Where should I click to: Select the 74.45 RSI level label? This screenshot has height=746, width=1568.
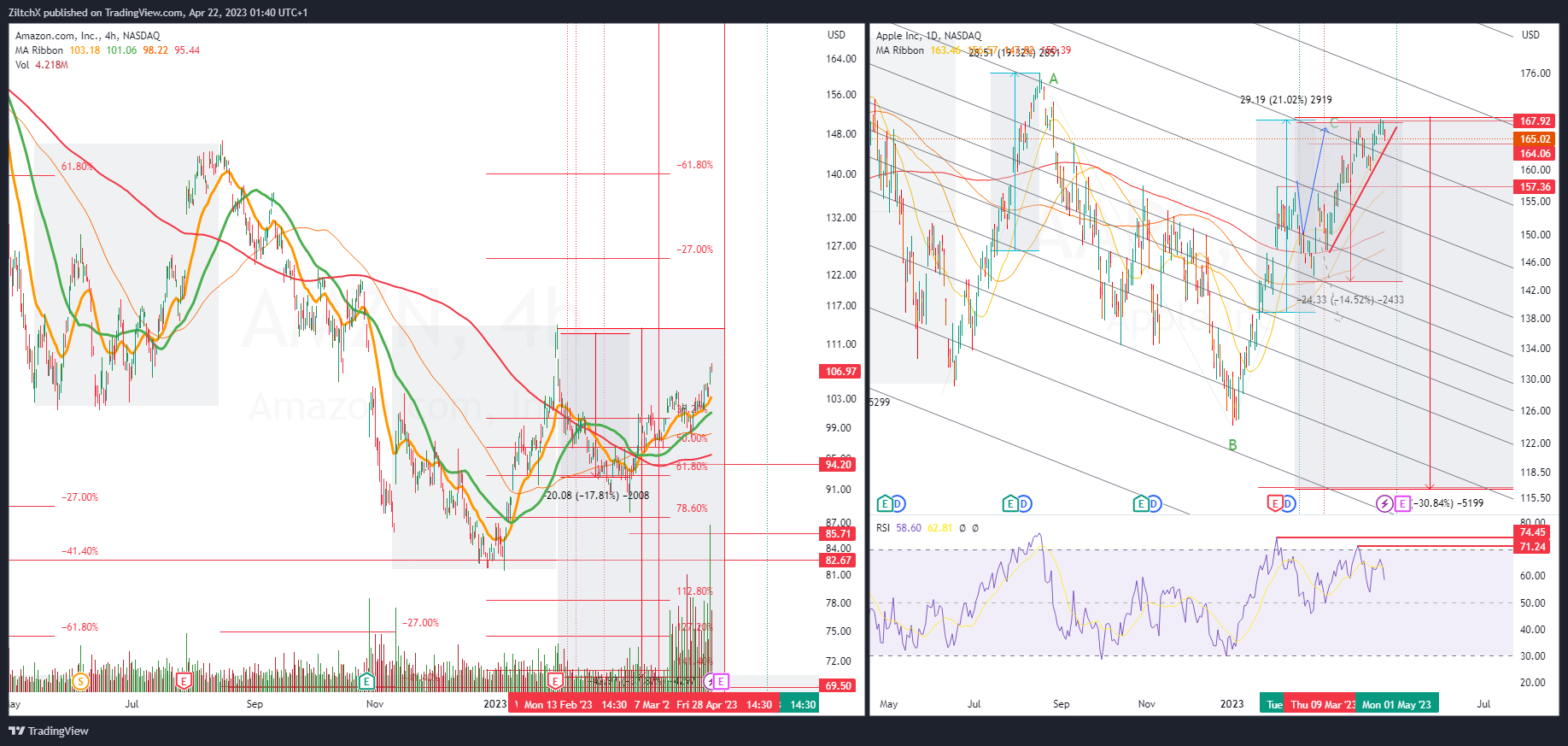click(x=1533, y=532)
